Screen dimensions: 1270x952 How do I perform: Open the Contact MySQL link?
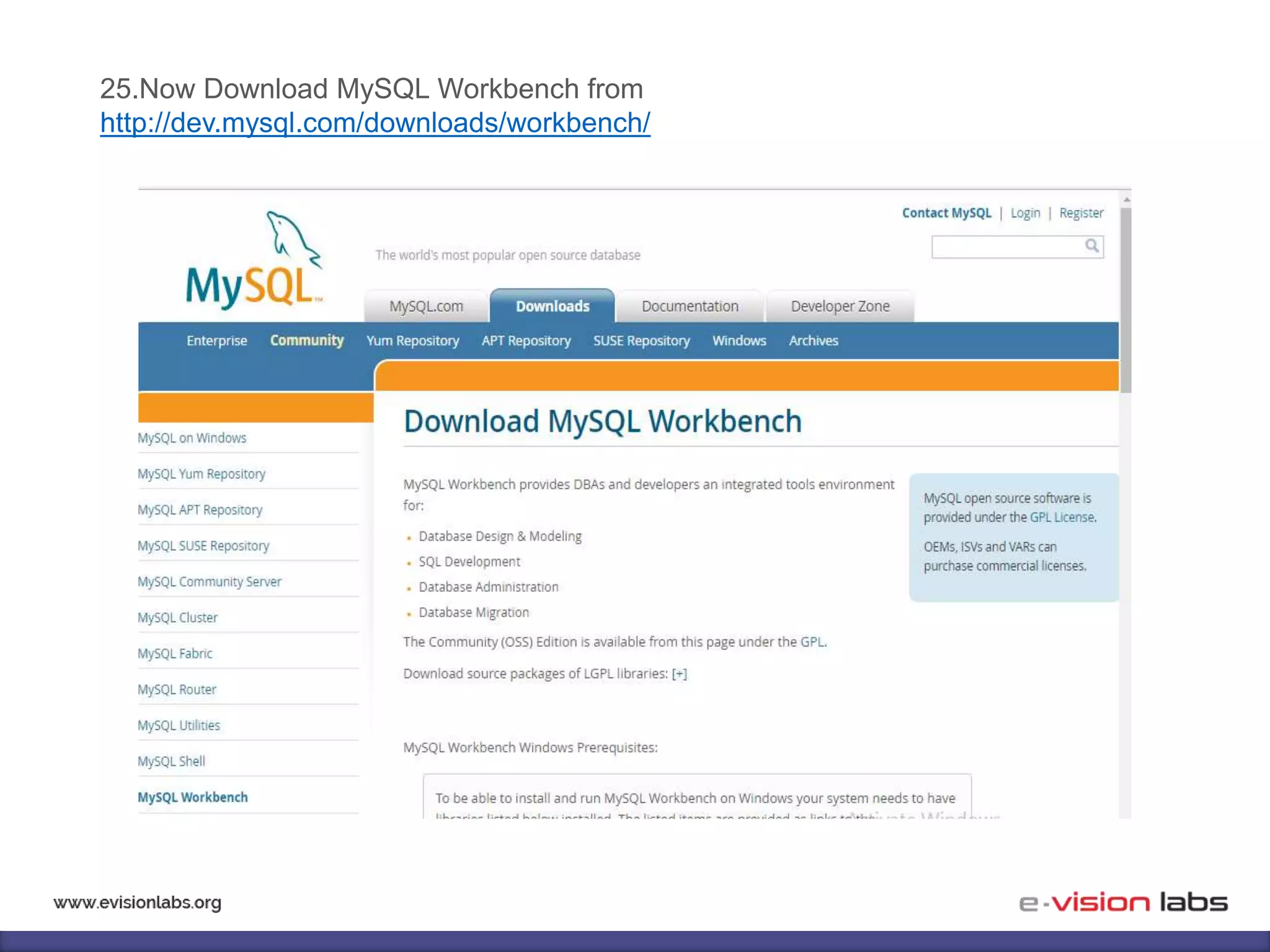(x=946, y=213)
